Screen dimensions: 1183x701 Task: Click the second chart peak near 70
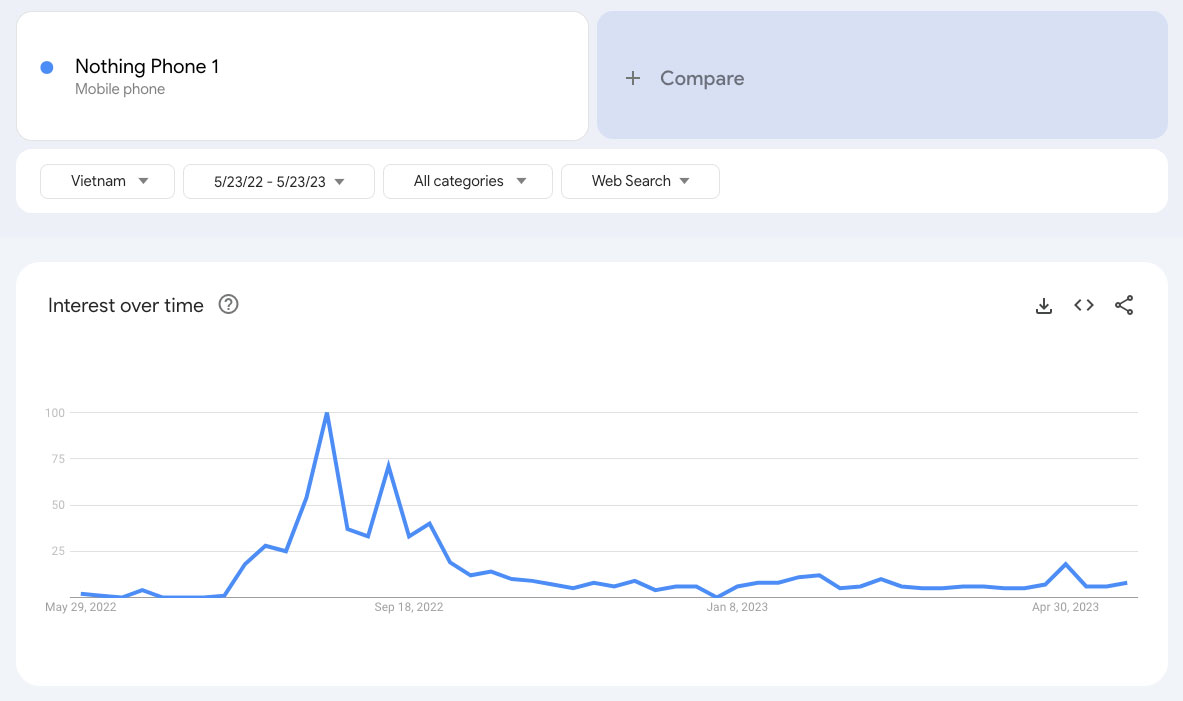pyautogui.click(x=389, y=466)
